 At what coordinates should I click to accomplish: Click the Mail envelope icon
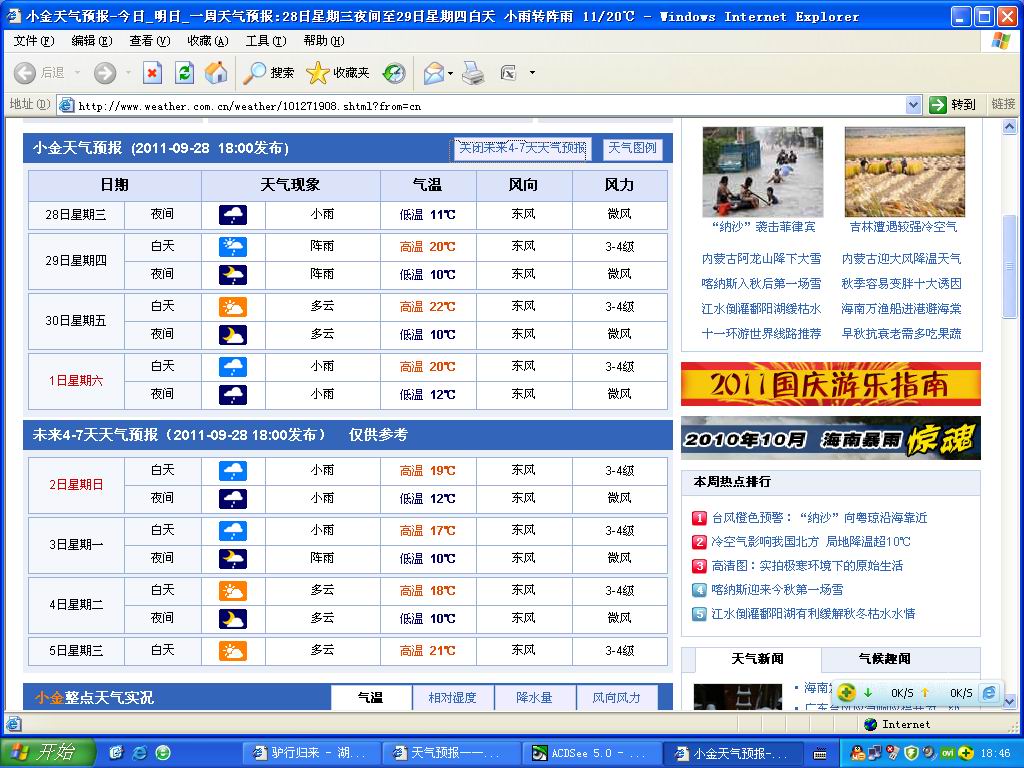(433, 73)
